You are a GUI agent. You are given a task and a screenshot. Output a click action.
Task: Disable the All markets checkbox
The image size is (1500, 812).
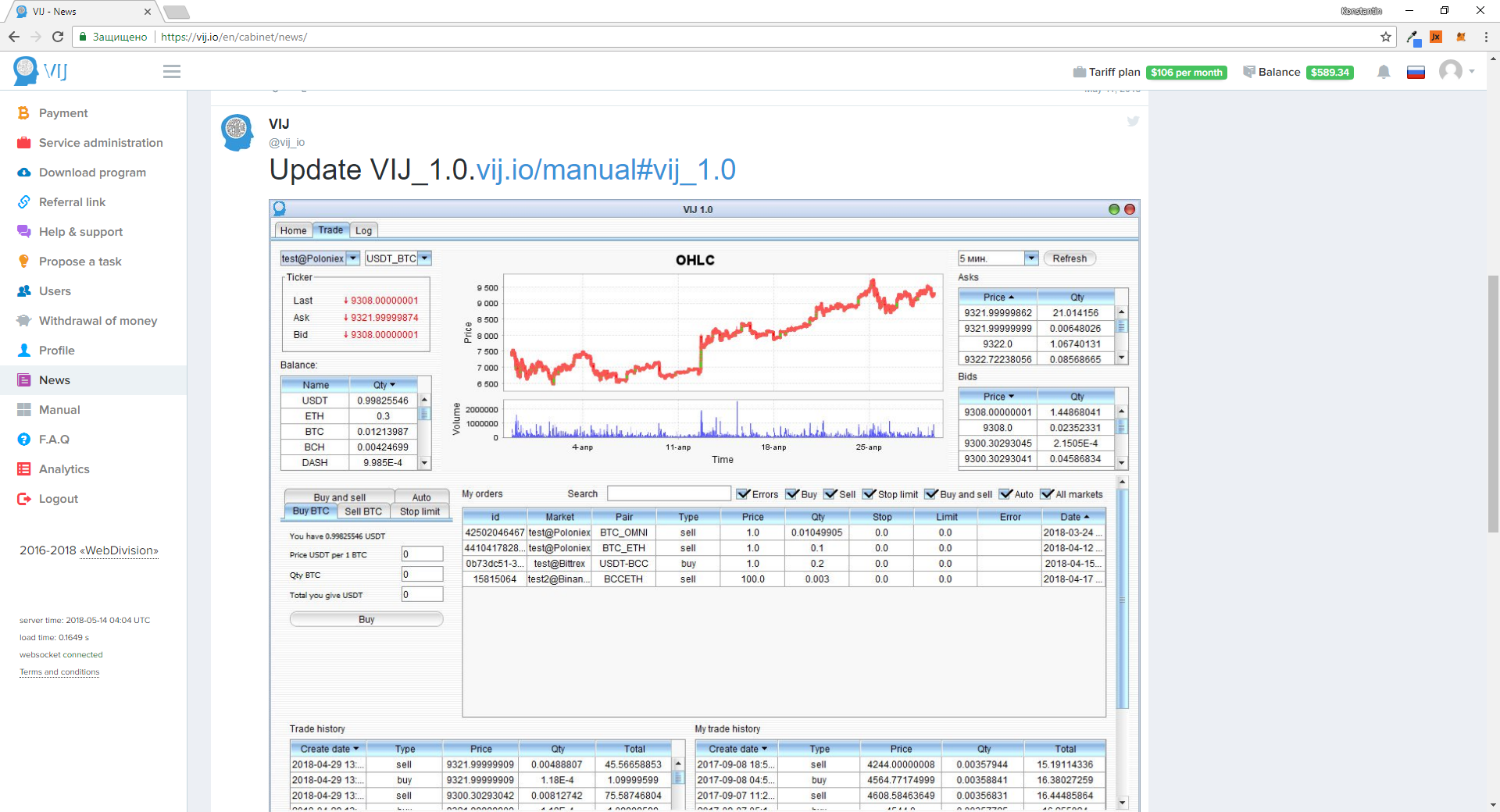point(1047,494)
